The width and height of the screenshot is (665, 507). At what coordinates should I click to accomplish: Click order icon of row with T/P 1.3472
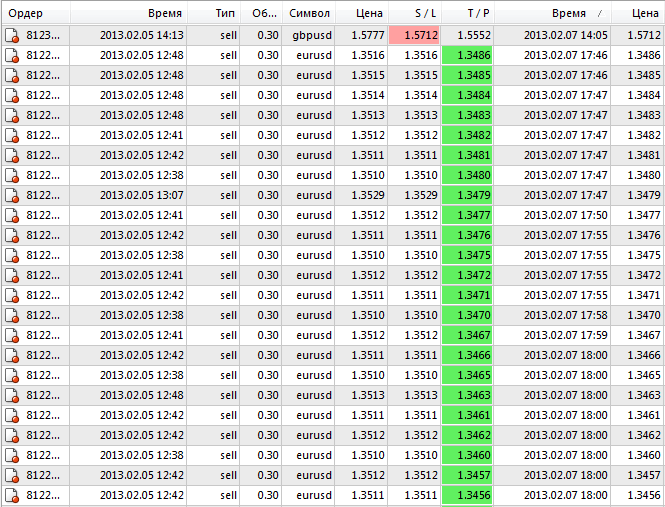[x=12, y=275]
